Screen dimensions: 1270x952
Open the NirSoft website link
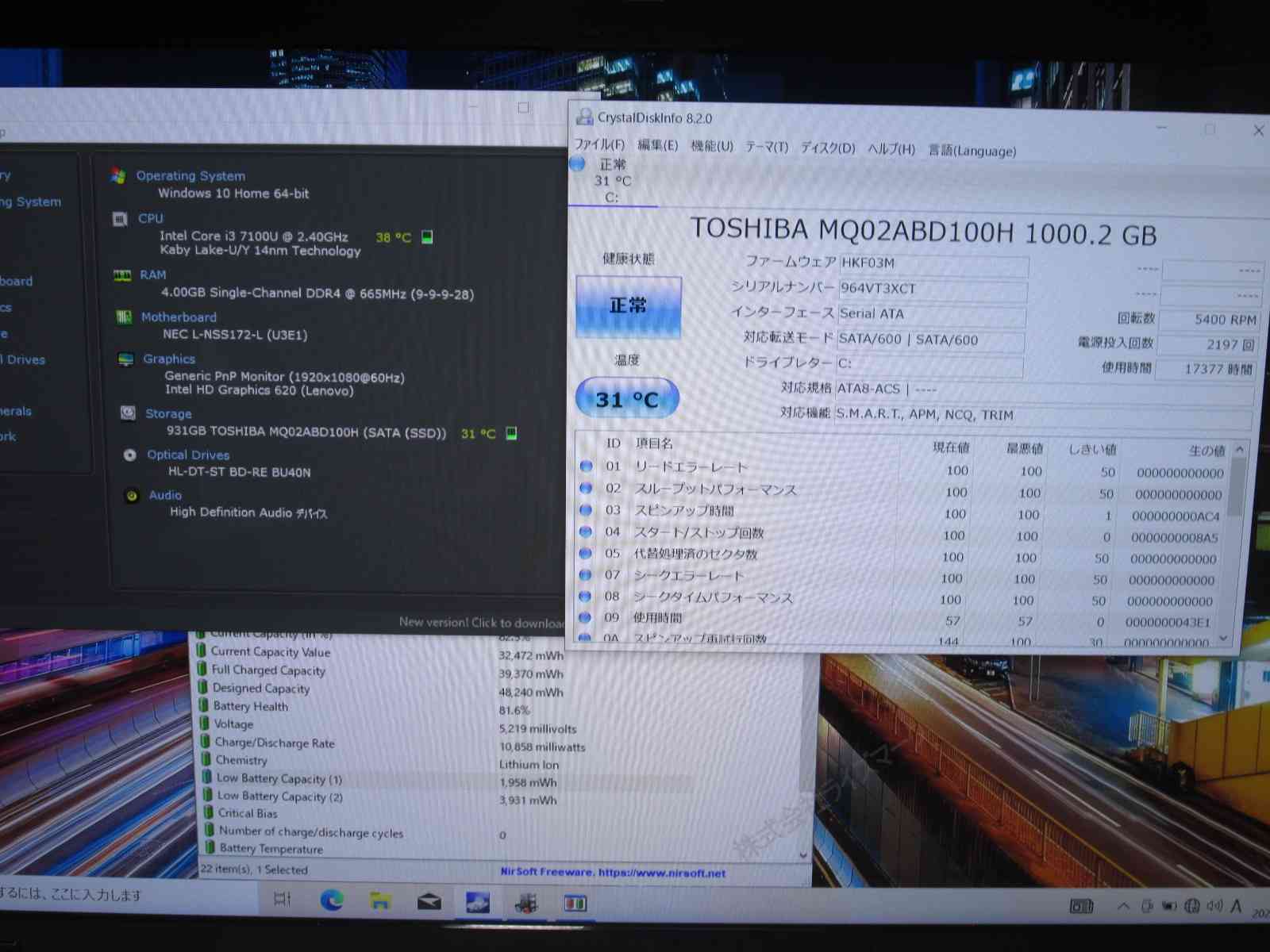[613, 872]
